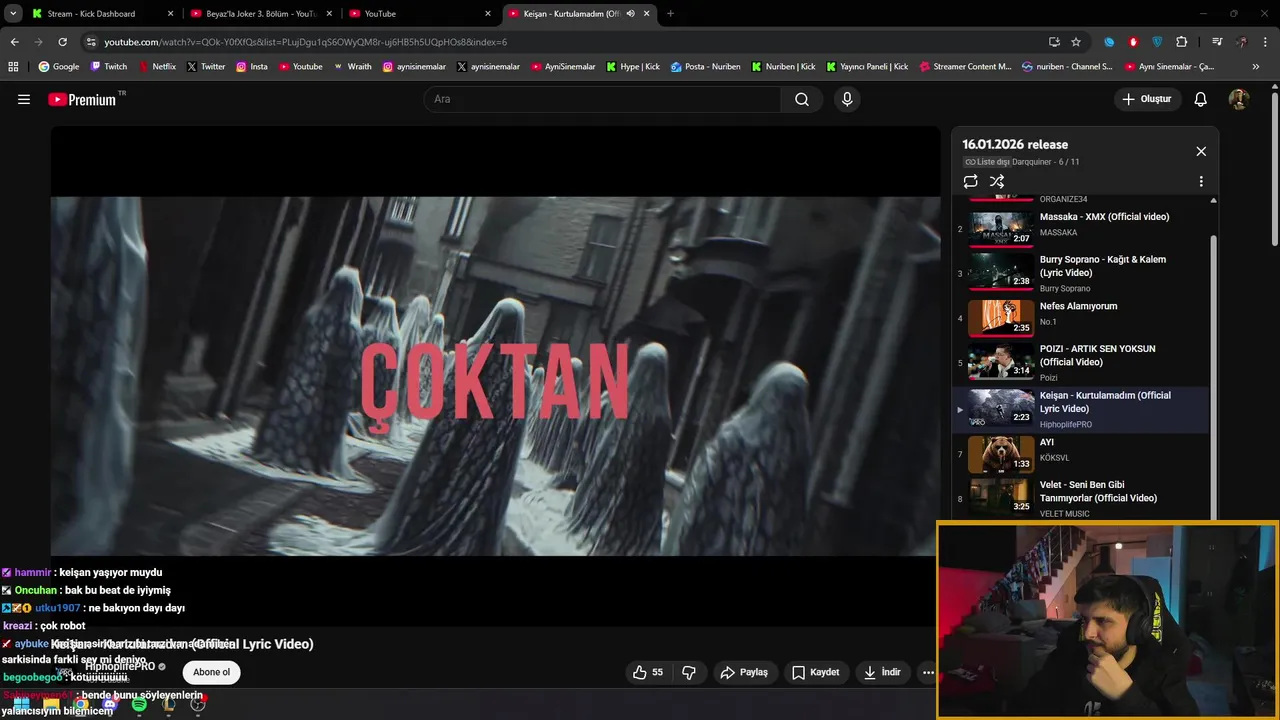Image resolution: width=1280 pixels, height=720 pixels.
Task: Close the Stream - Kick Dashboard tab
Action: (170, 14)
